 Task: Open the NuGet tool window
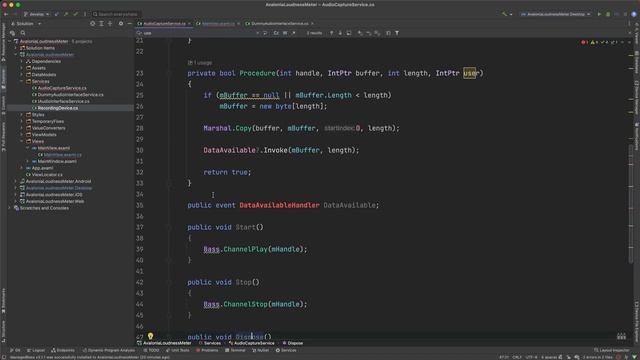[260, 350]
